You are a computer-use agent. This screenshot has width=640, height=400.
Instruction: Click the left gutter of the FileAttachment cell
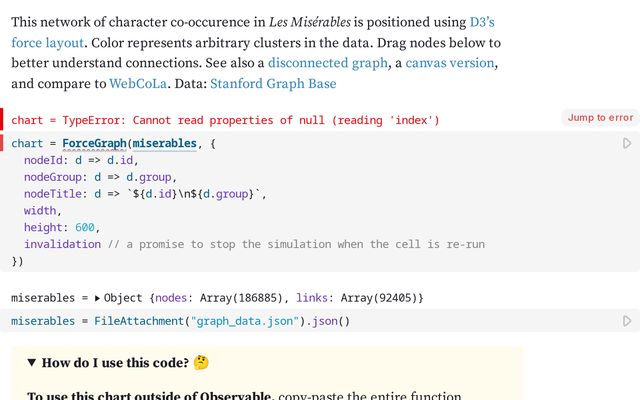(3, 321)
